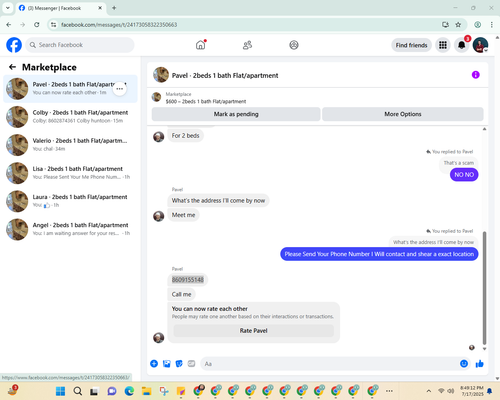Click the Mark as pending button

(236, 114)
